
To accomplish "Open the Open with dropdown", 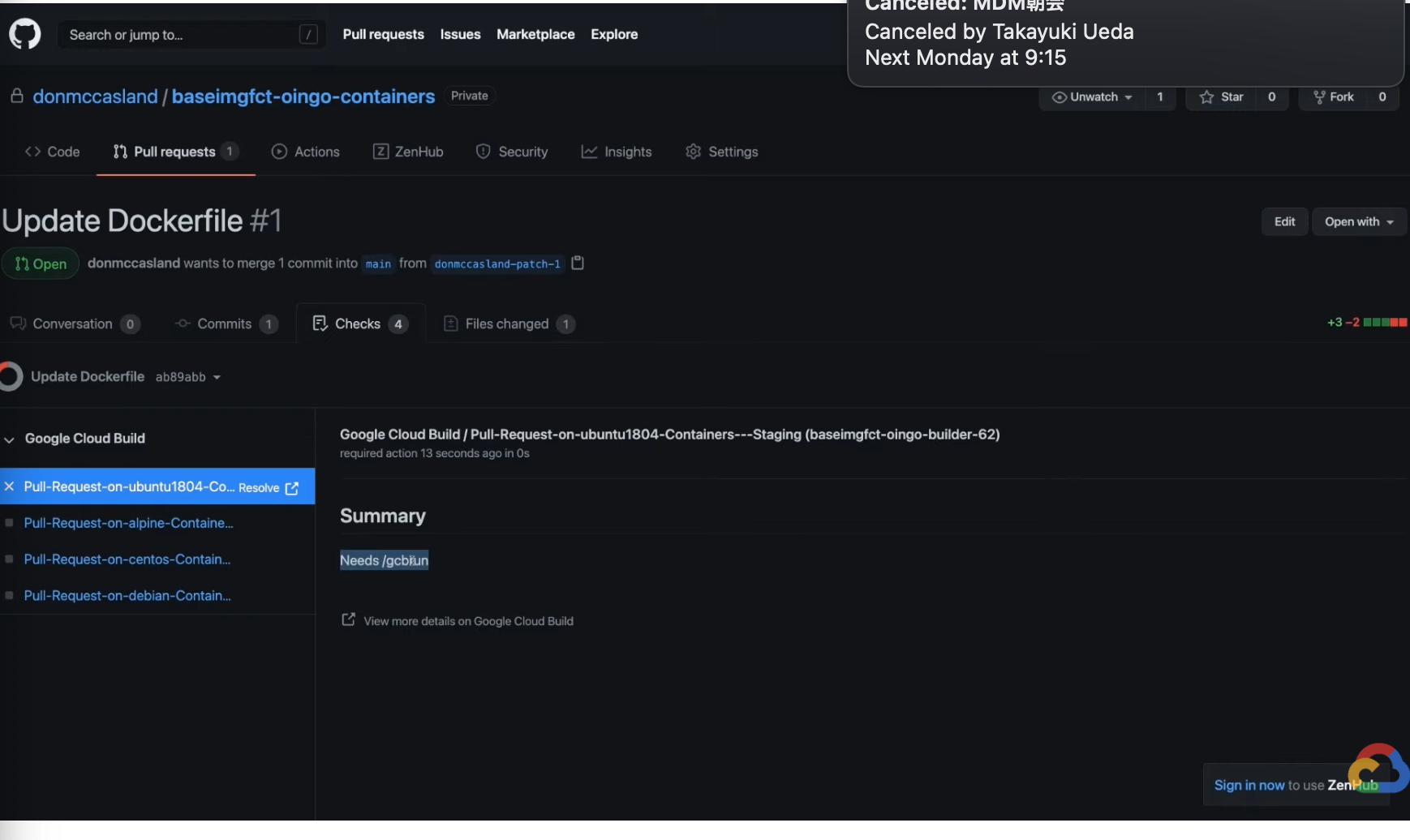I will click(x=1359, y=221).
